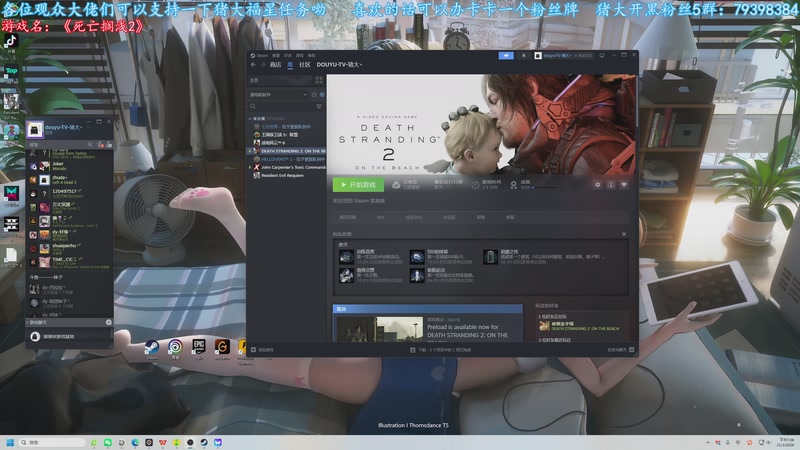Image resolution: width=800 pixels, height=450 pixels.
Task: Click the cloud save status icon
Action: tap(396, 185)
